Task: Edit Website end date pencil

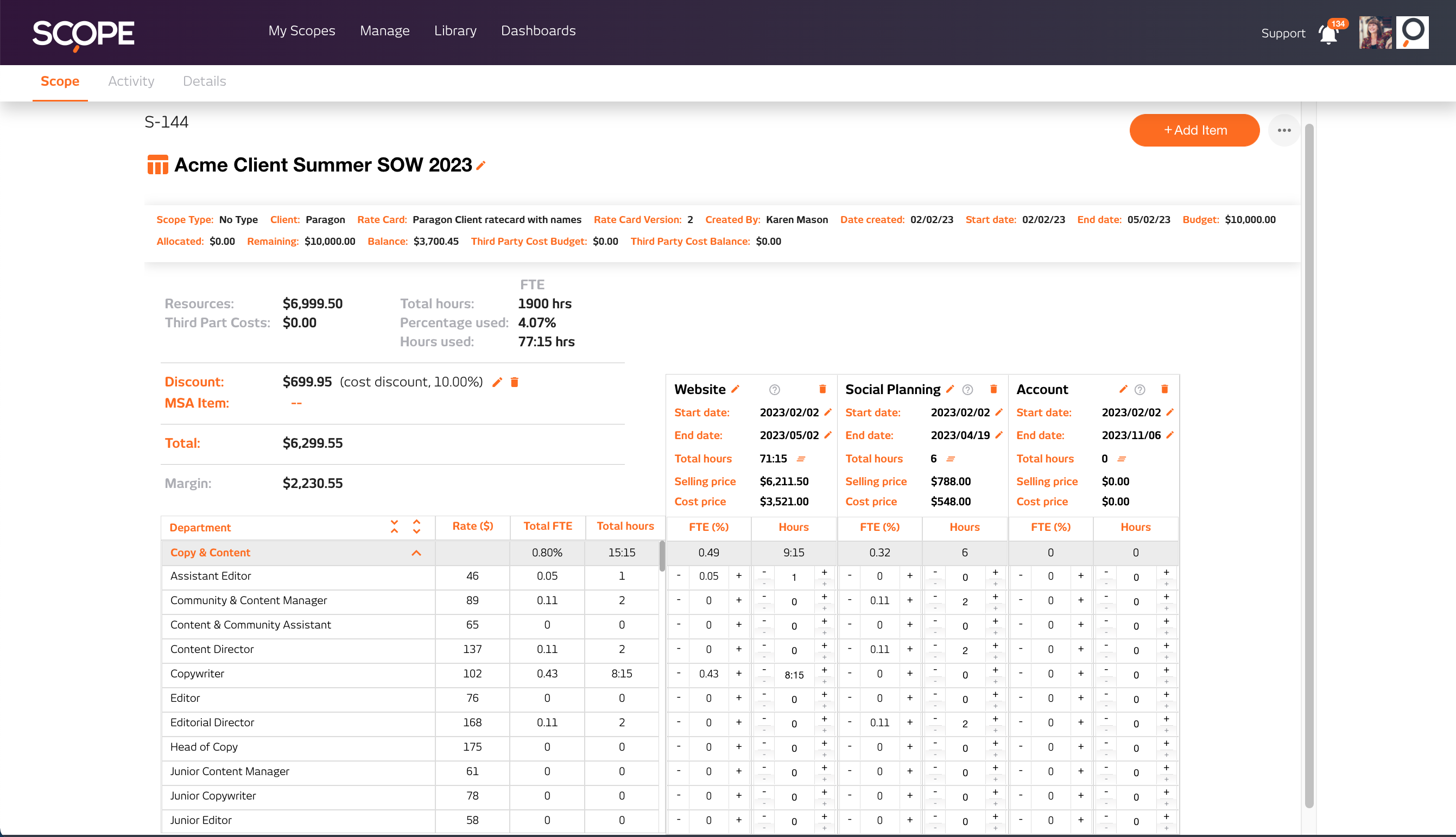Action: (x=828, y=435)
